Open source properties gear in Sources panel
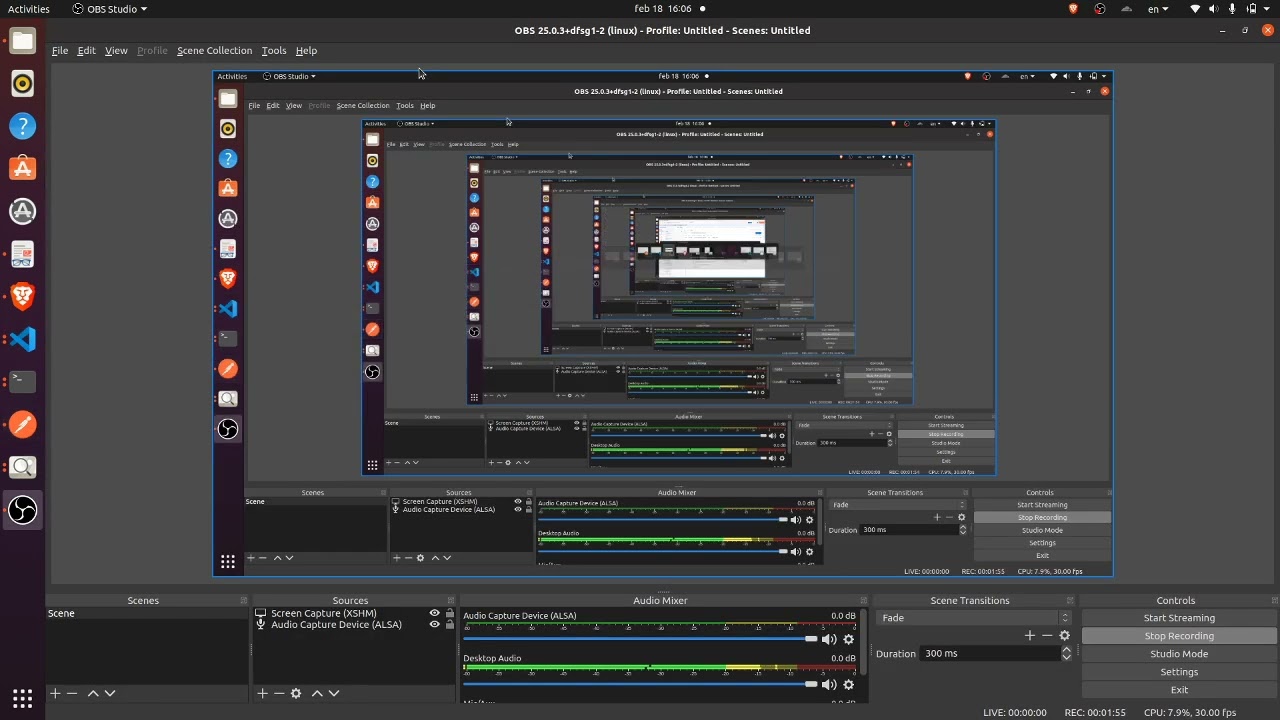 [296, 693]
